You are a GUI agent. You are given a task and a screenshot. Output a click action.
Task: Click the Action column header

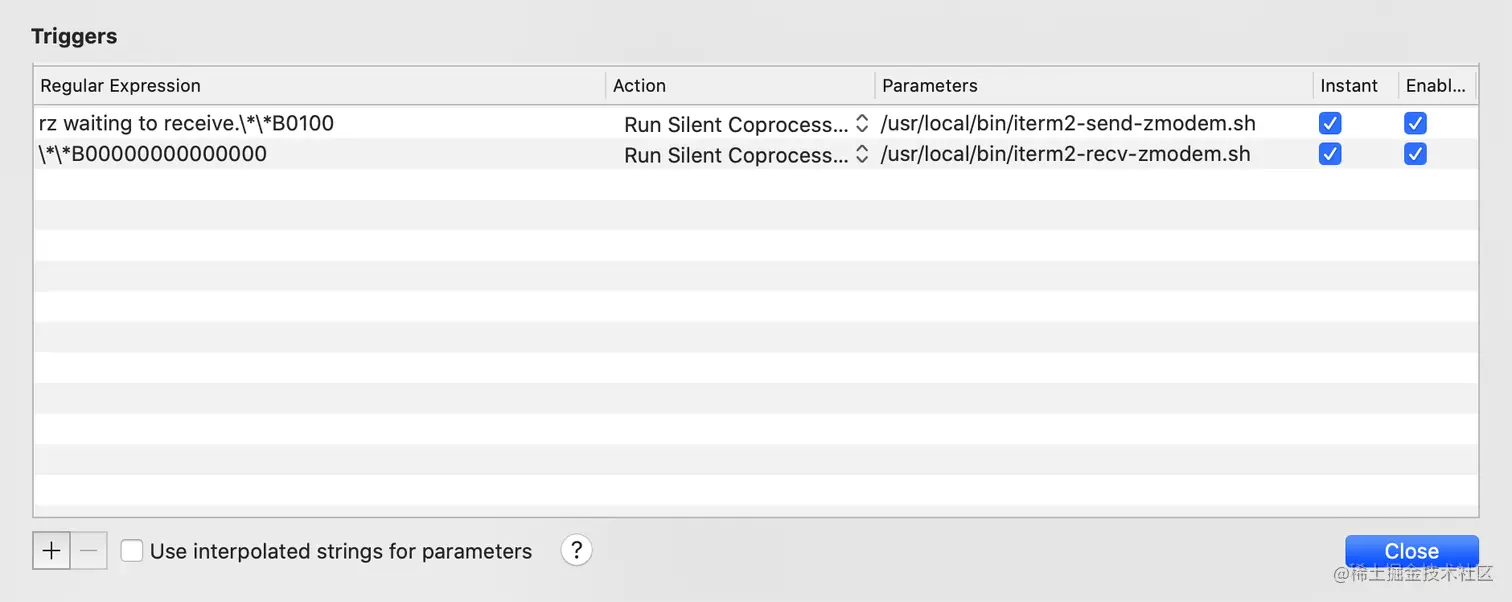pyautogui.click(x=639, y=85)
